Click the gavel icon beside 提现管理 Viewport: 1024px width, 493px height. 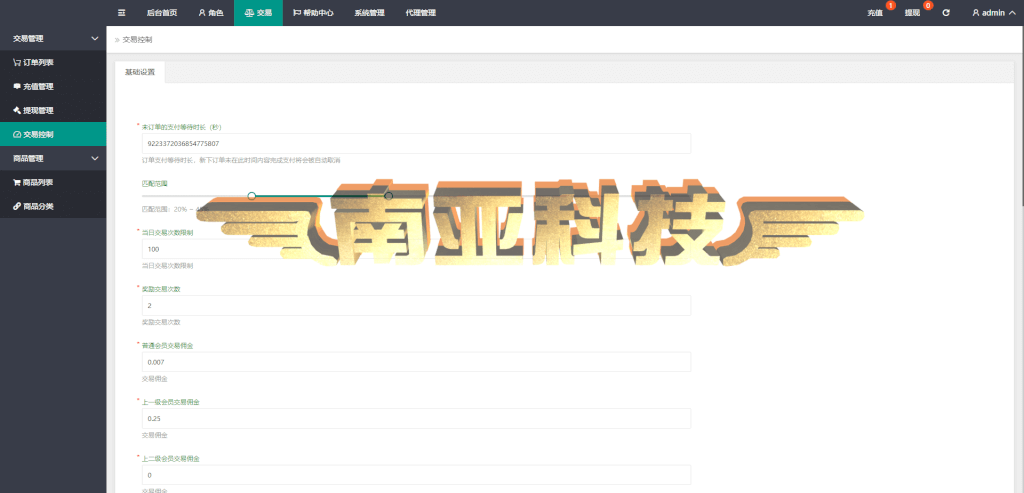(17, 110)
